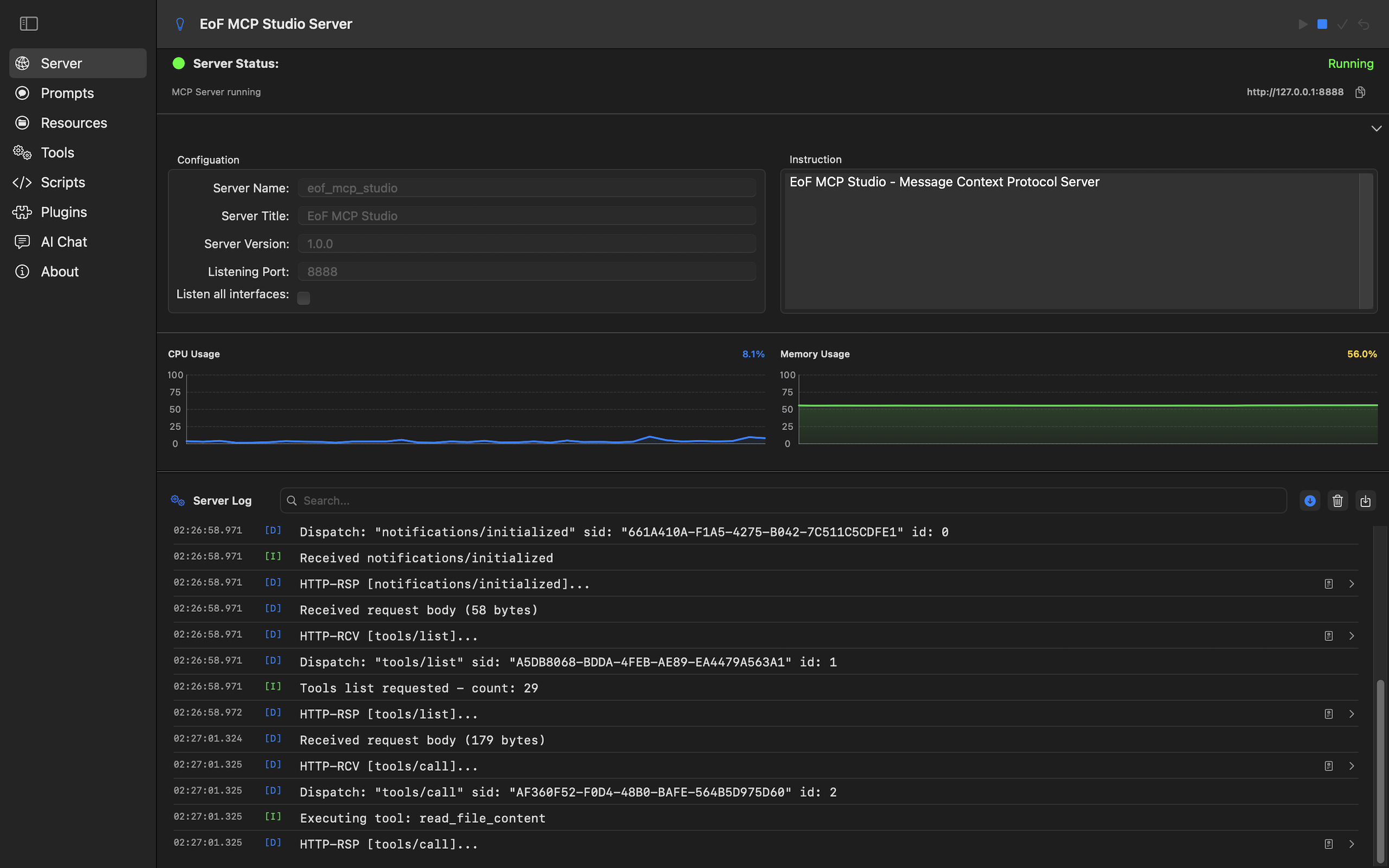Select the Dispatch notifications/initialized id: 0 line

click(766, 532)
